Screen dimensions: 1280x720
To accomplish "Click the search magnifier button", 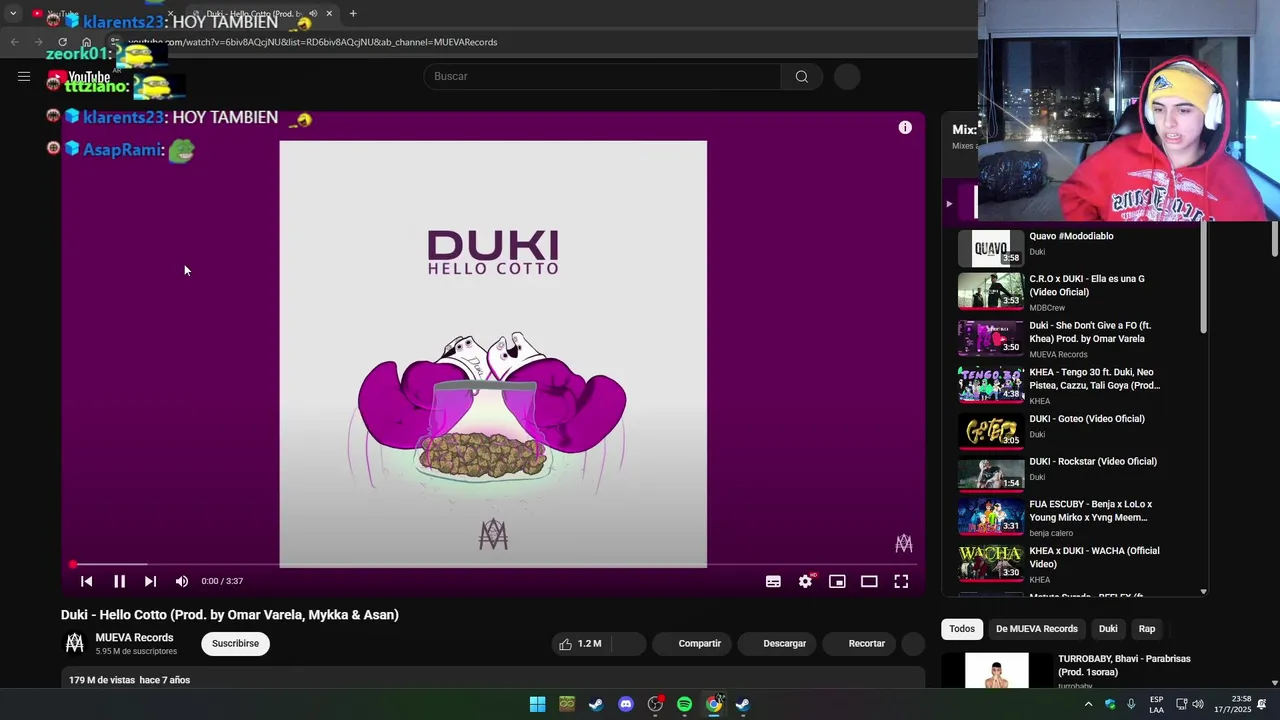I will pos(802,77).
